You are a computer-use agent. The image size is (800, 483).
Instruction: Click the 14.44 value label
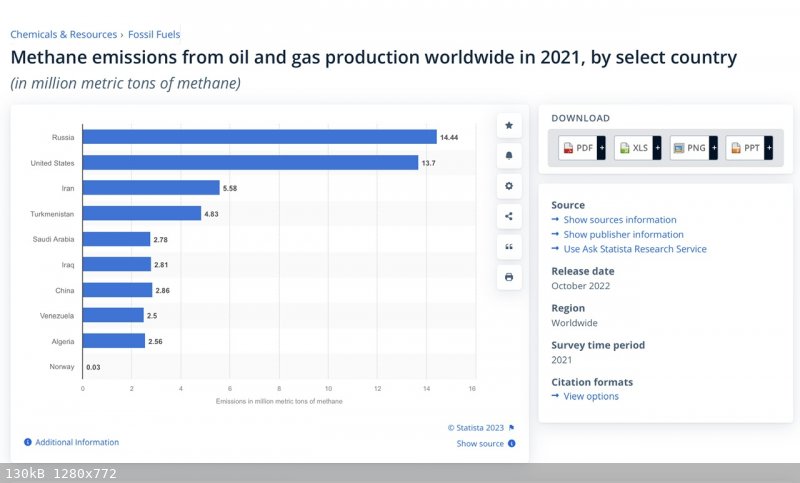[x=449, y=137]
